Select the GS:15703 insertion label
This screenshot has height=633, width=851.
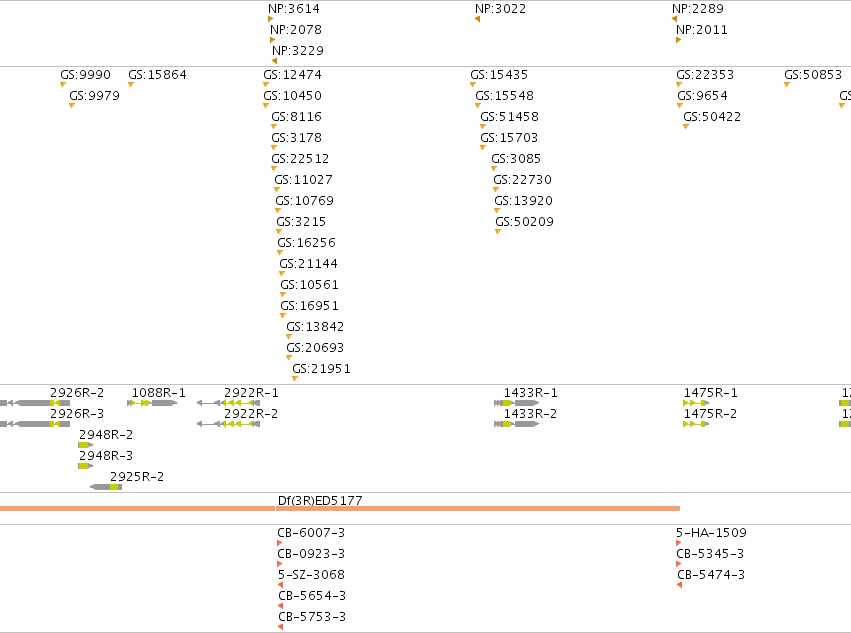pos(509,138)
